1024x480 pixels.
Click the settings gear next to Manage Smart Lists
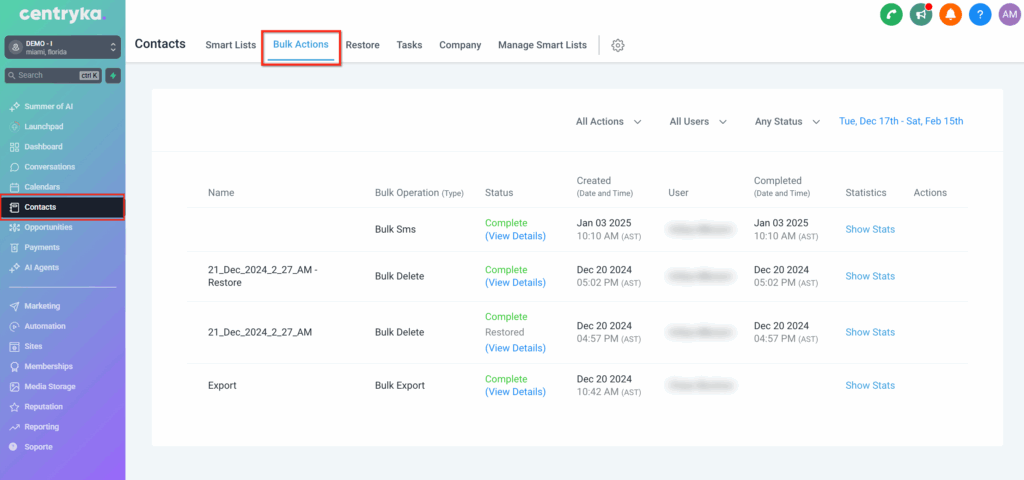618,46
